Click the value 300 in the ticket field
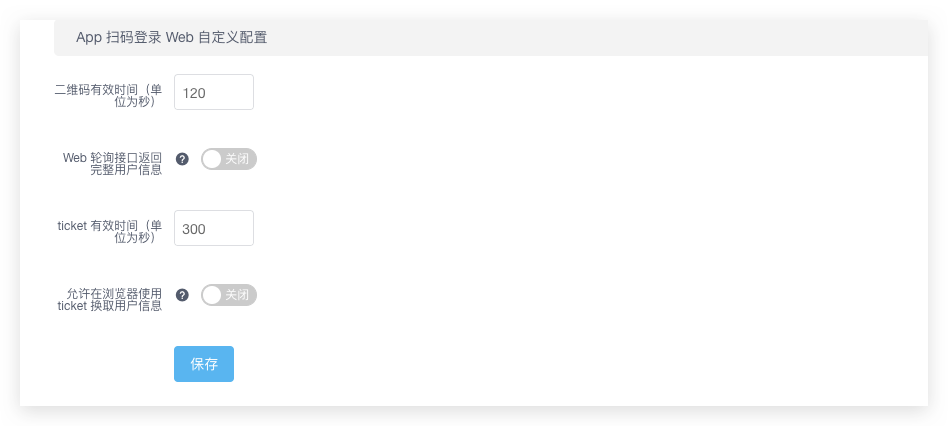Image resolution: width=948 pixels, height=426 pixels. 194,229
